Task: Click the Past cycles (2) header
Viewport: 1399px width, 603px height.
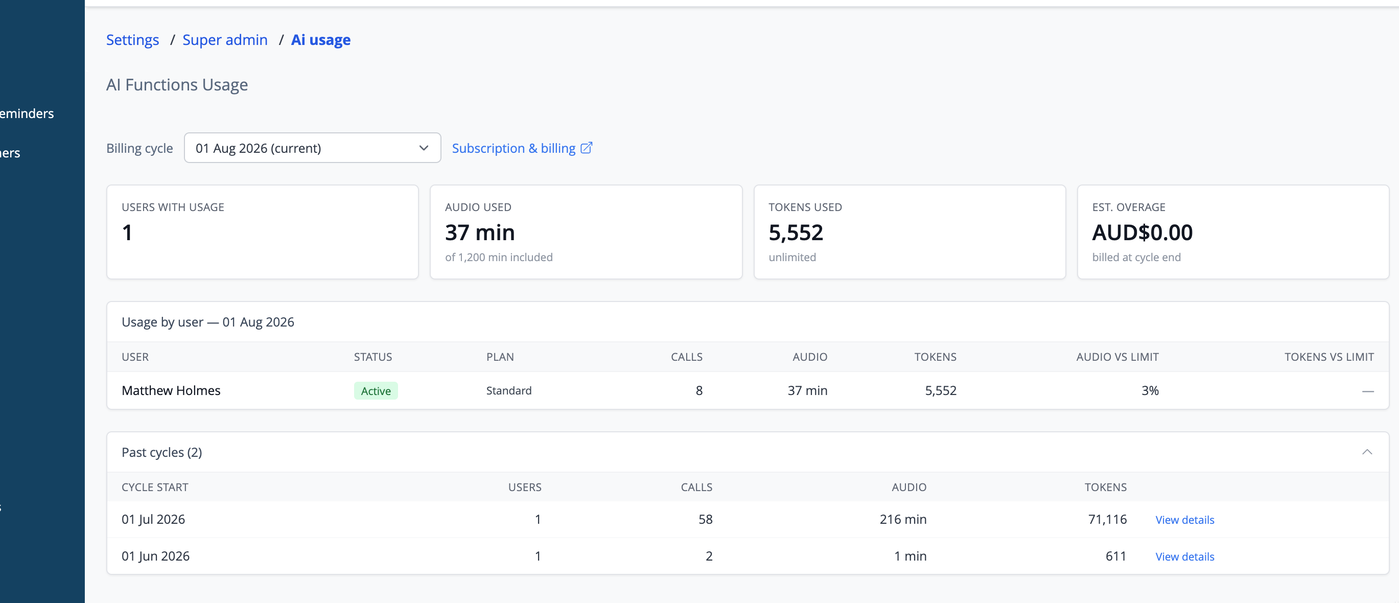Action: pyautogui.click(x=162, y=452)
